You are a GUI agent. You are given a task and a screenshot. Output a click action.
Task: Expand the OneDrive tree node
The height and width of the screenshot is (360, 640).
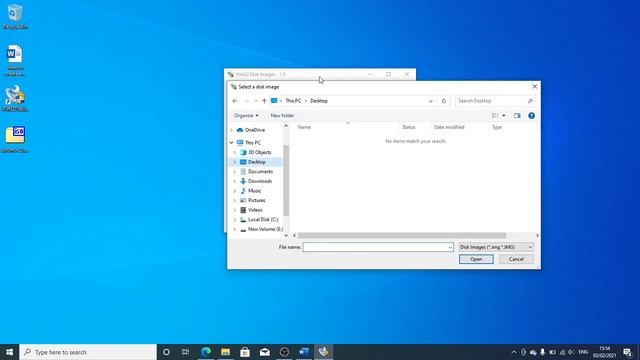(x=232, y=130)
